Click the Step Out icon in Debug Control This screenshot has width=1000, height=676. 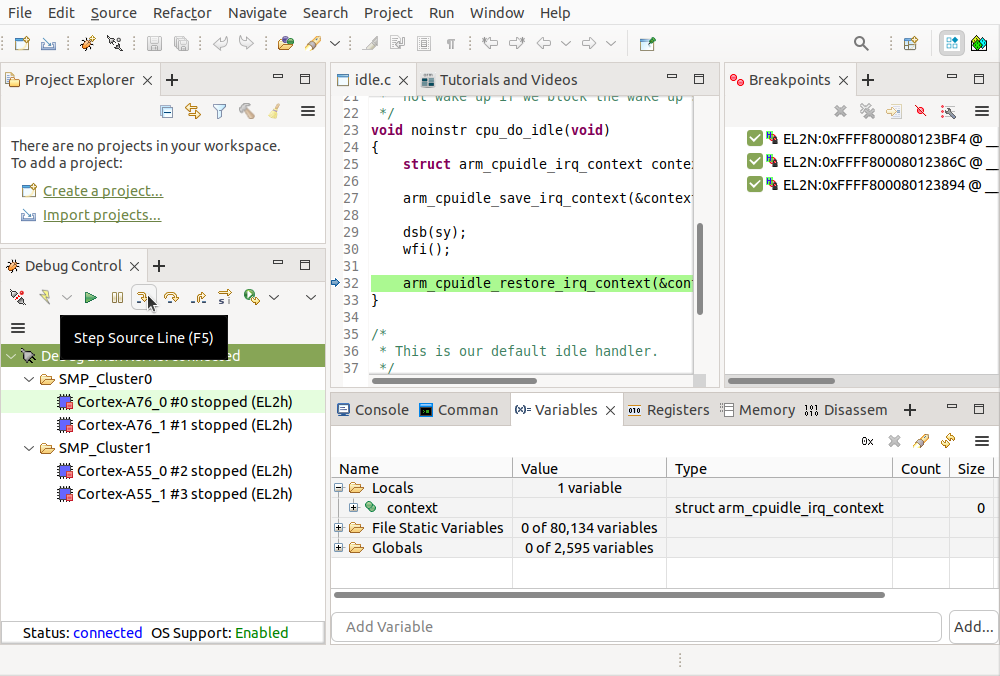198,297
